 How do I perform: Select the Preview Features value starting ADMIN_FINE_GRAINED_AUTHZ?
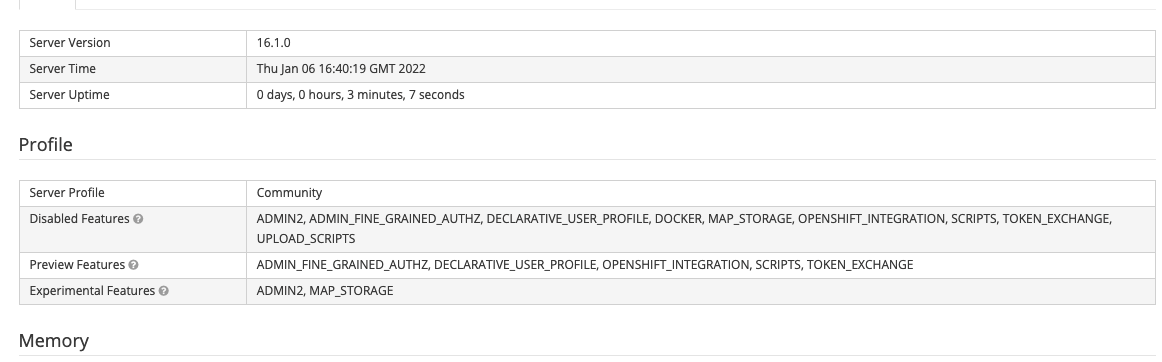coord(585,265)
